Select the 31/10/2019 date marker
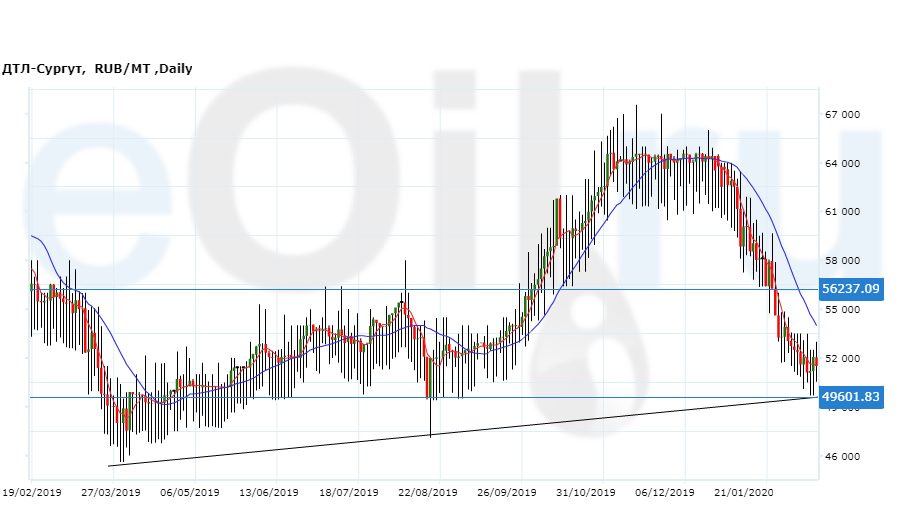909x509 pixels. point(586,492)
